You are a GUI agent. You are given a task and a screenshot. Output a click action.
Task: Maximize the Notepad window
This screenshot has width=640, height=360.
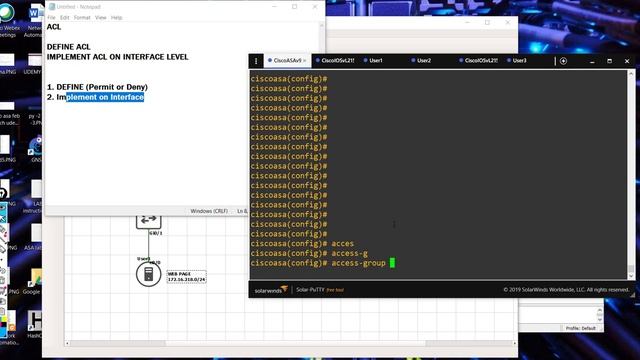click(x=294, y=7)
